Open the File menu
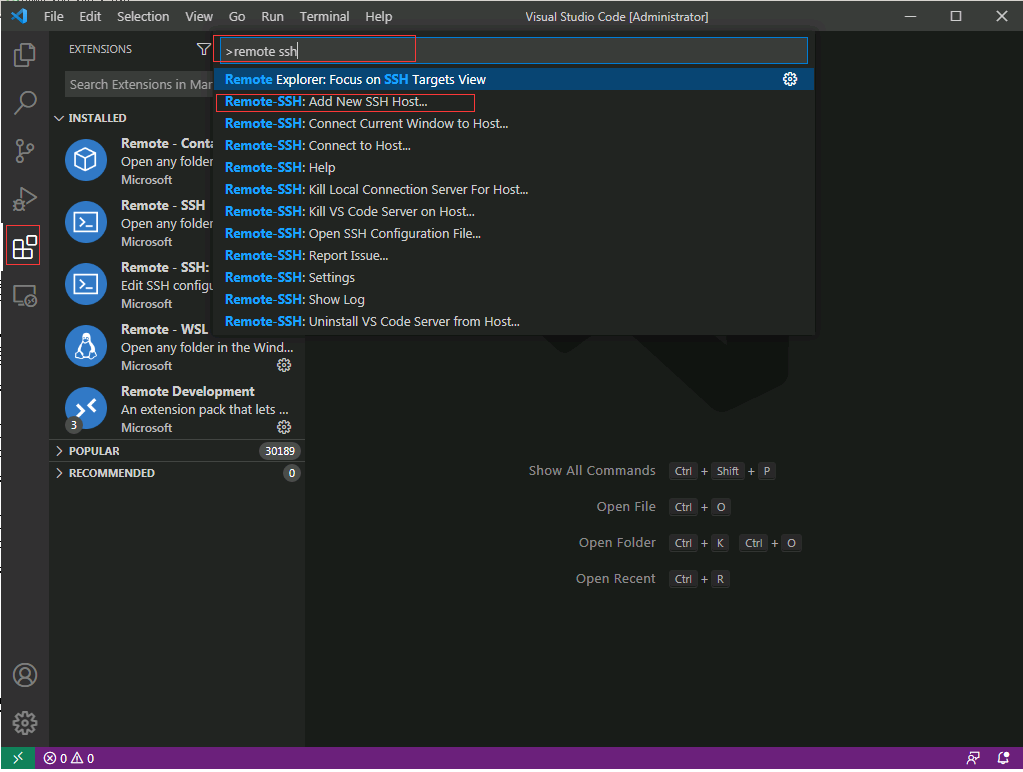 53,16
